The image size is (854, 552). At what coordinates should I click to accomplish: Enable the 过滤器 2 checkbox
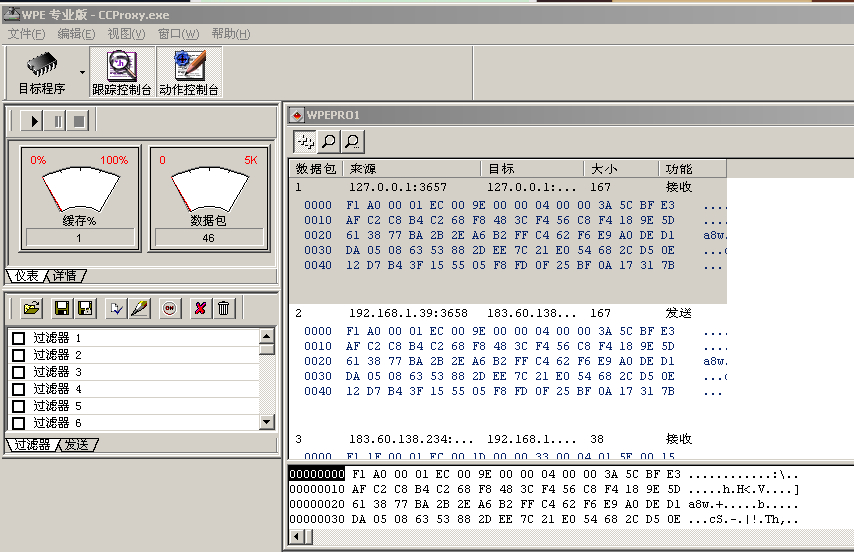tap(19, 355)
